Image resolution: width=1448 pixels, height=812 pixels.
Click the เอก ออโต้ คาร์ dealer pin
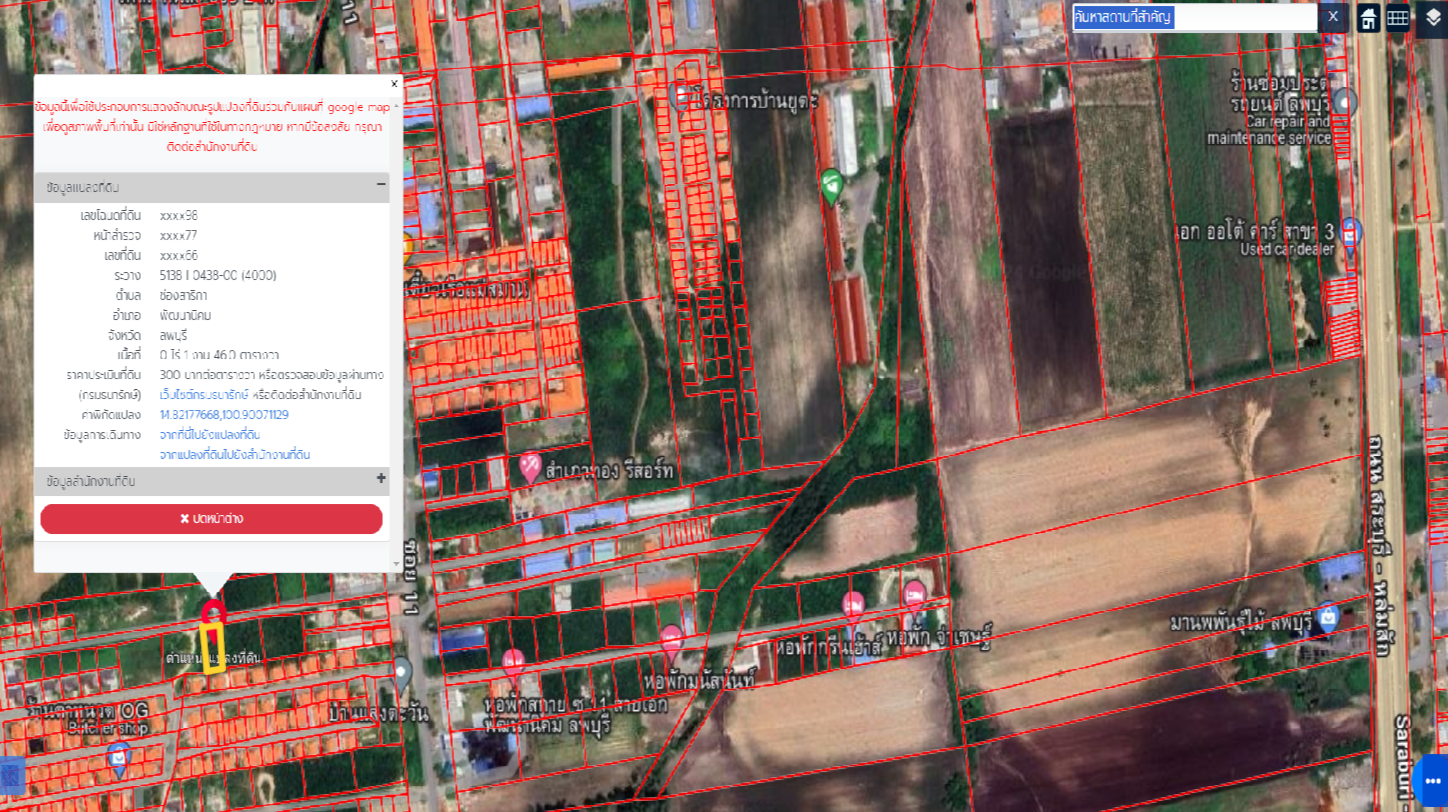pyautogui.click(x=1351, y=232)
